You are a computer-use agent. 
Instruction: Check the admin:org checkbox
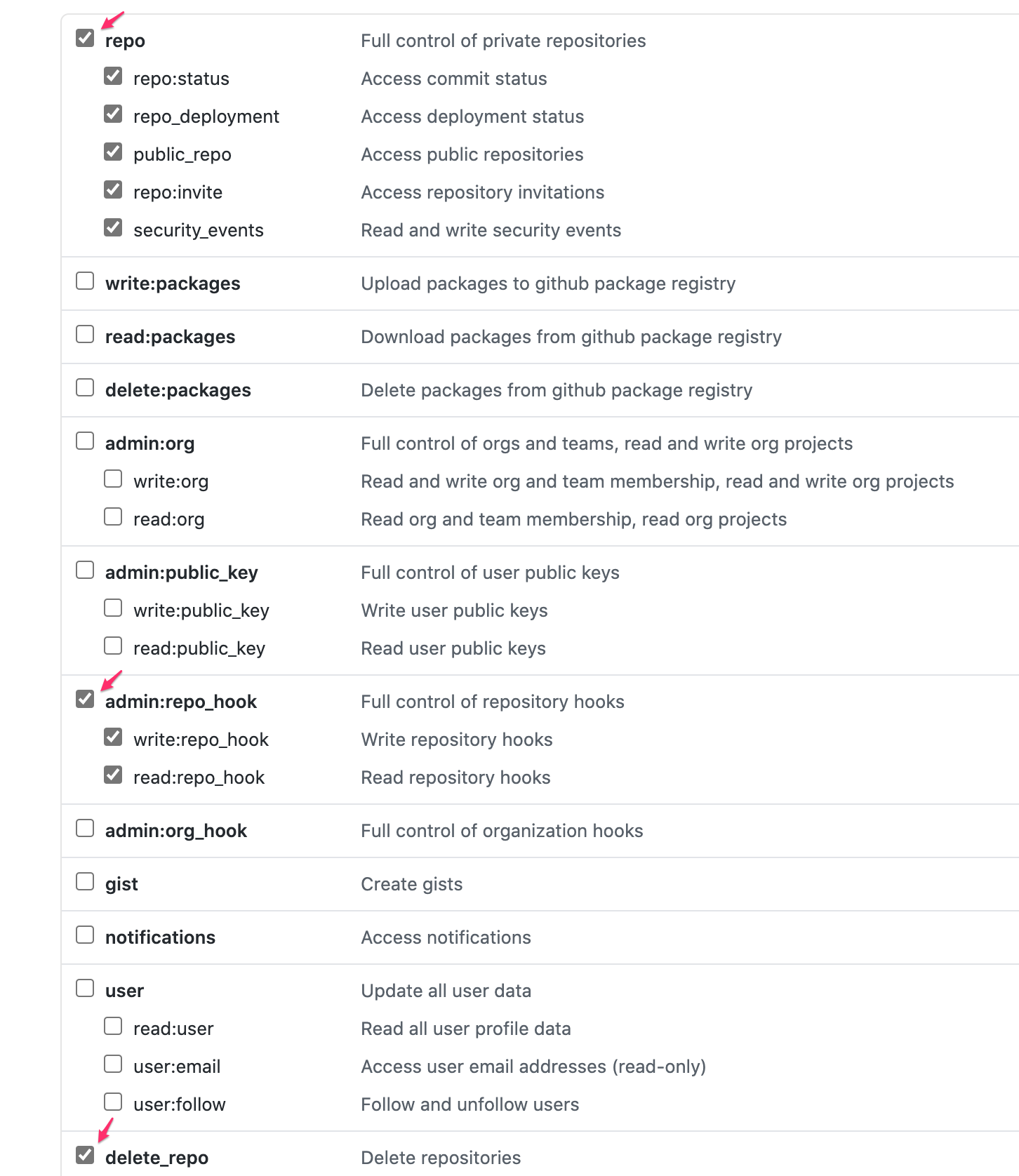tap(85, 441)
